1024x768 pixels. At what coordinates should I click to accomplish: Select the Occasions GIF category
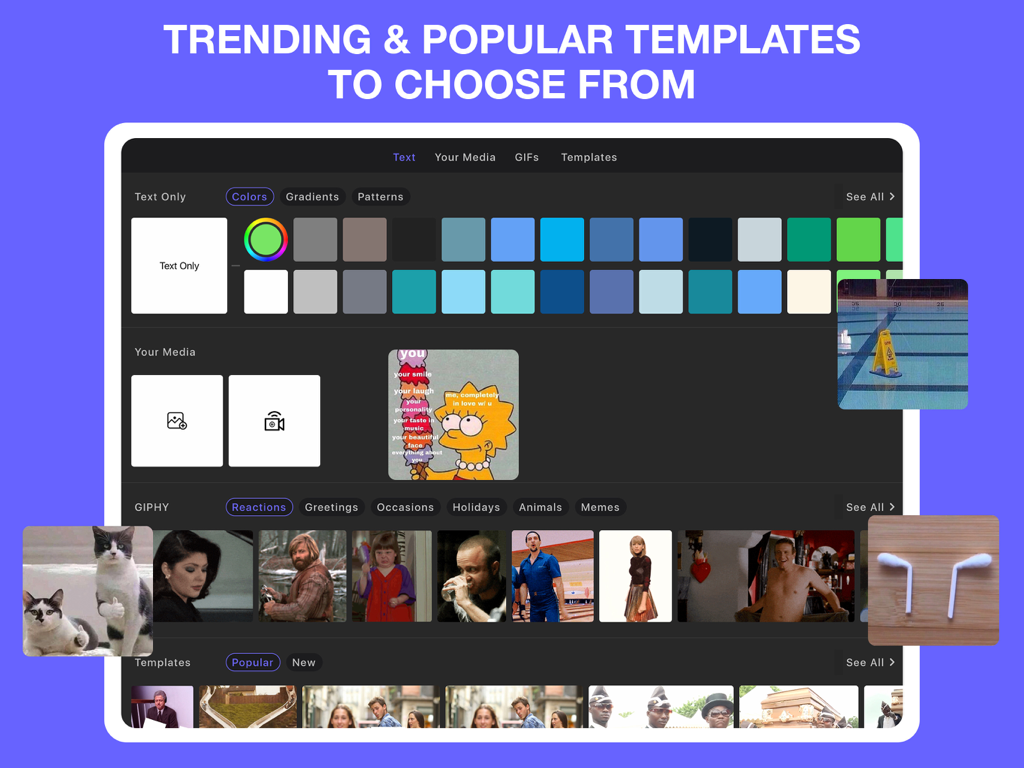405,507
